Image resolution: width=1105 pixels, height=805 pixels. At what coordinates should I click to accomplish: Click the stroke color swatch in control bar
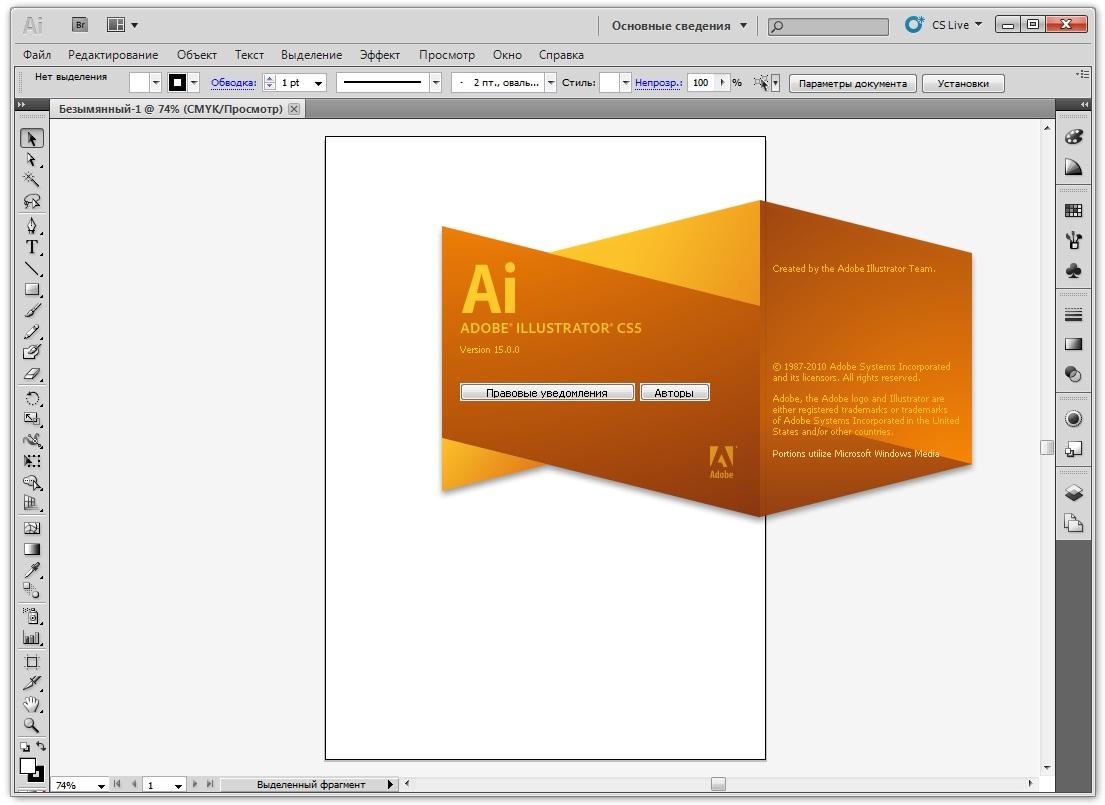[178, 83]
